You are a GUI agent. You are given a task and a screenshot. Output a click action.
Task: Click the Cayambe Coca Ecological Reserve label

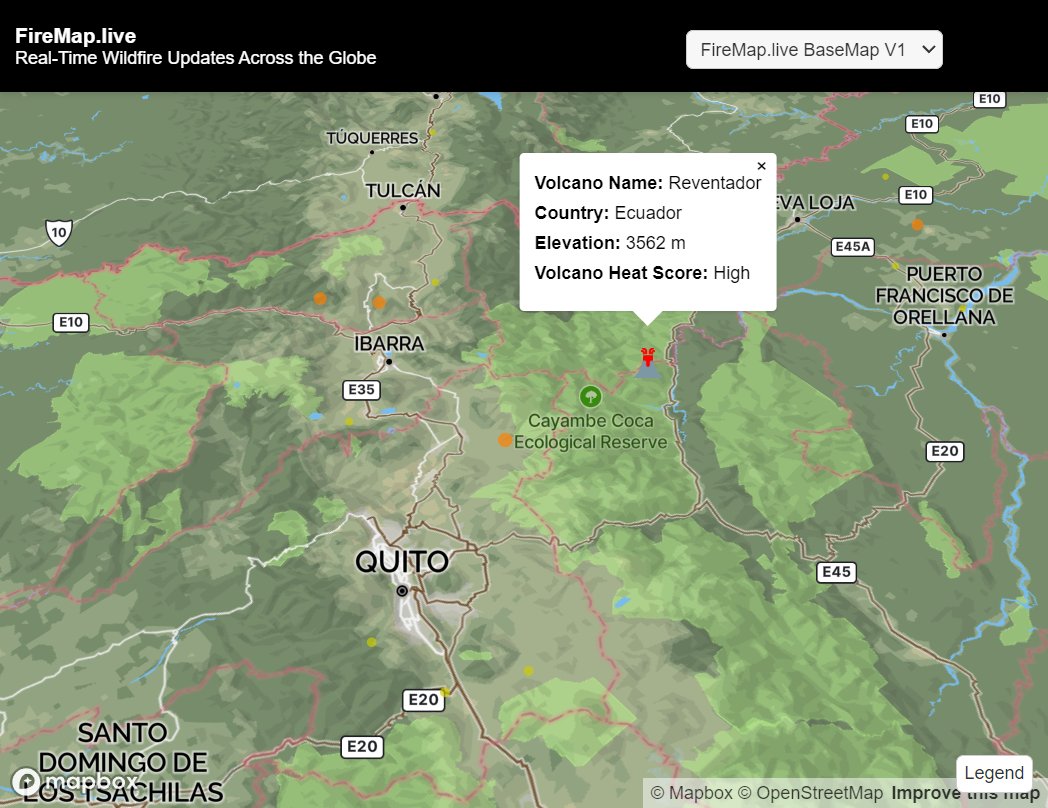point(590,432)
